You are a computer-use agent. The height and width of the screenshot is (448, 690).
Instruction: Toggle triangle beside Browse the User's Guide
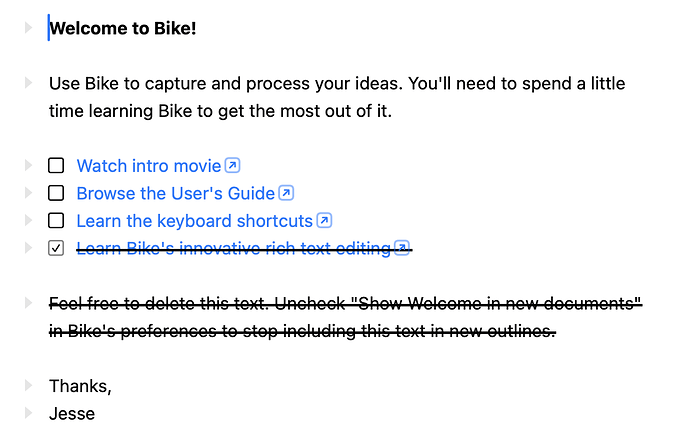tap(29, 193)
